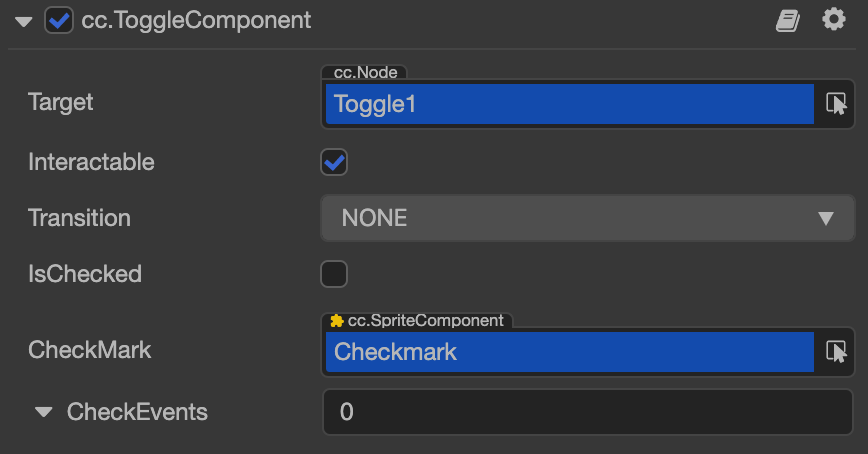Click the node picker icon beside Toggle1
This screenshot has height=454, width=868.
click(836, 103)
